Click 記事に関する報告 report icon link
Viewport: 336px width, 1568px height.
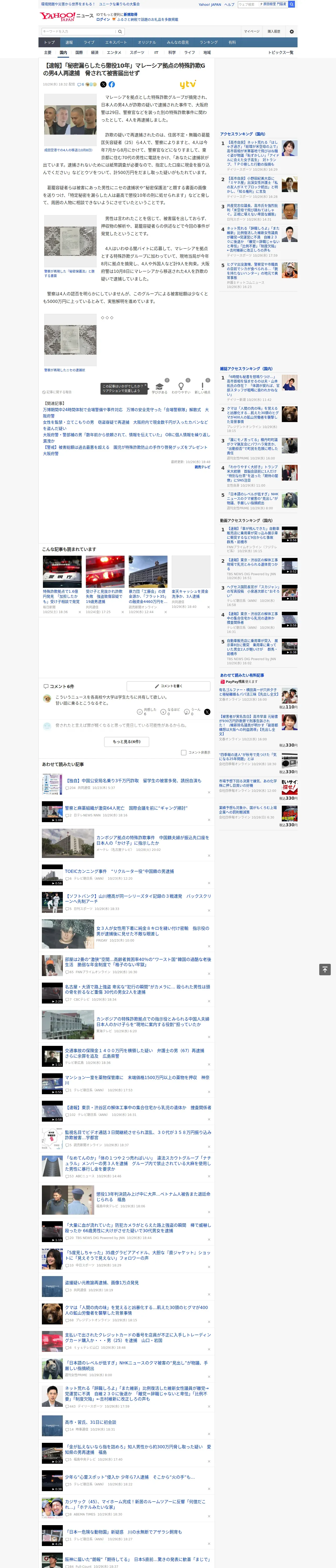57,392
